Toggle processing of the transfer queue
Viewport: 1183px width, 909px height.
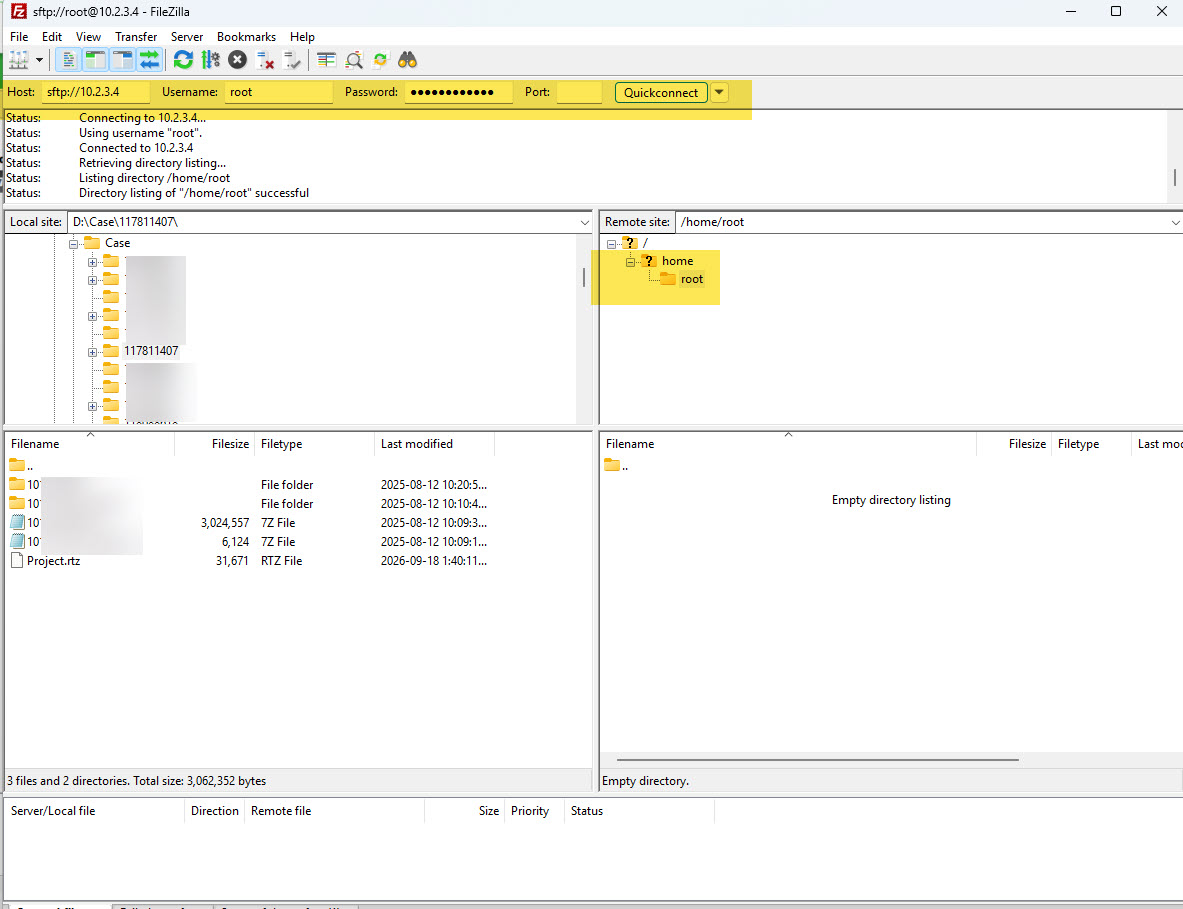210,60
